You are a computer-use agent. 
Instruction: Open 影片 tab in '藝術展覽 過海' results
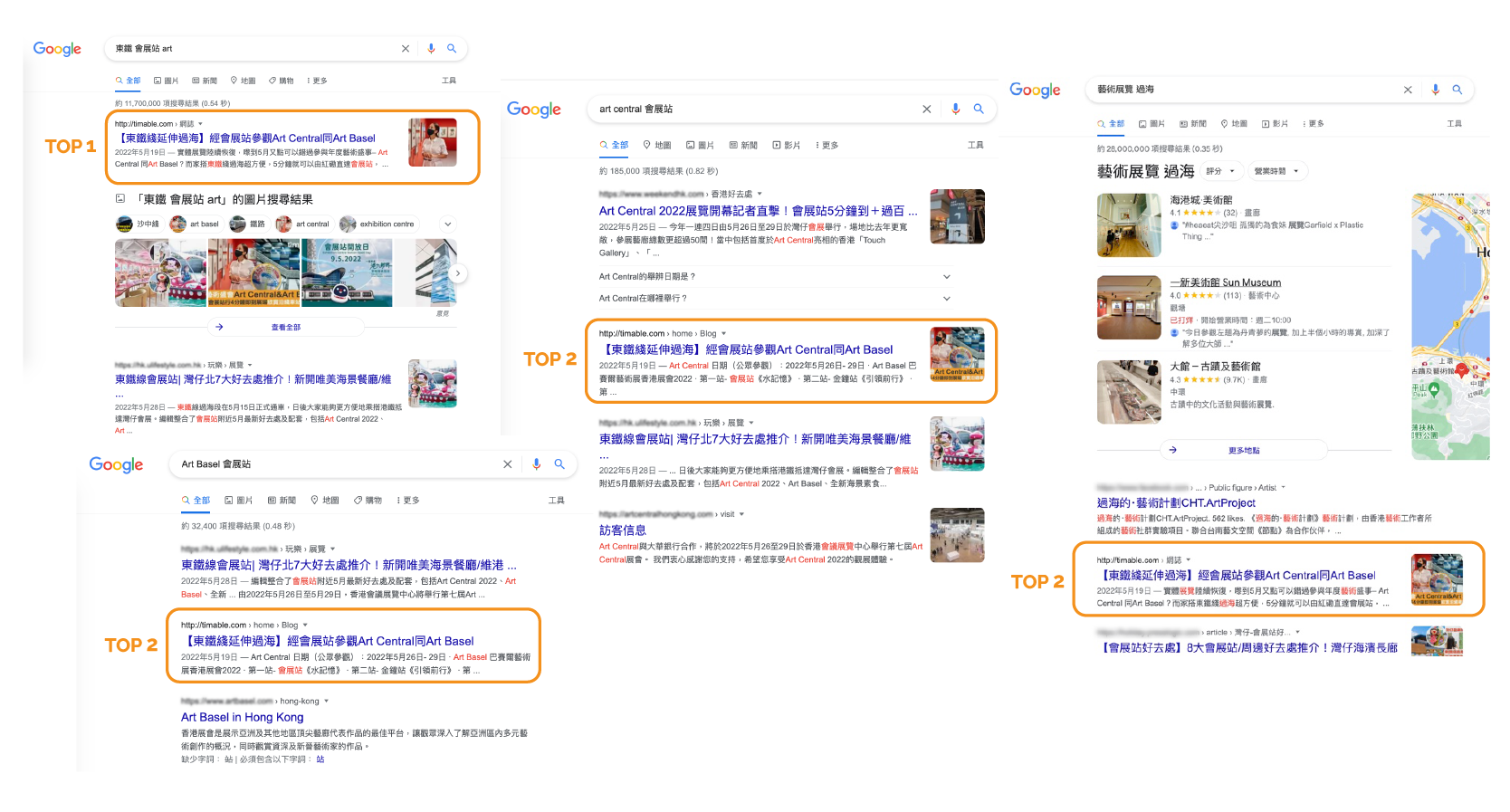click(1275, 124)
